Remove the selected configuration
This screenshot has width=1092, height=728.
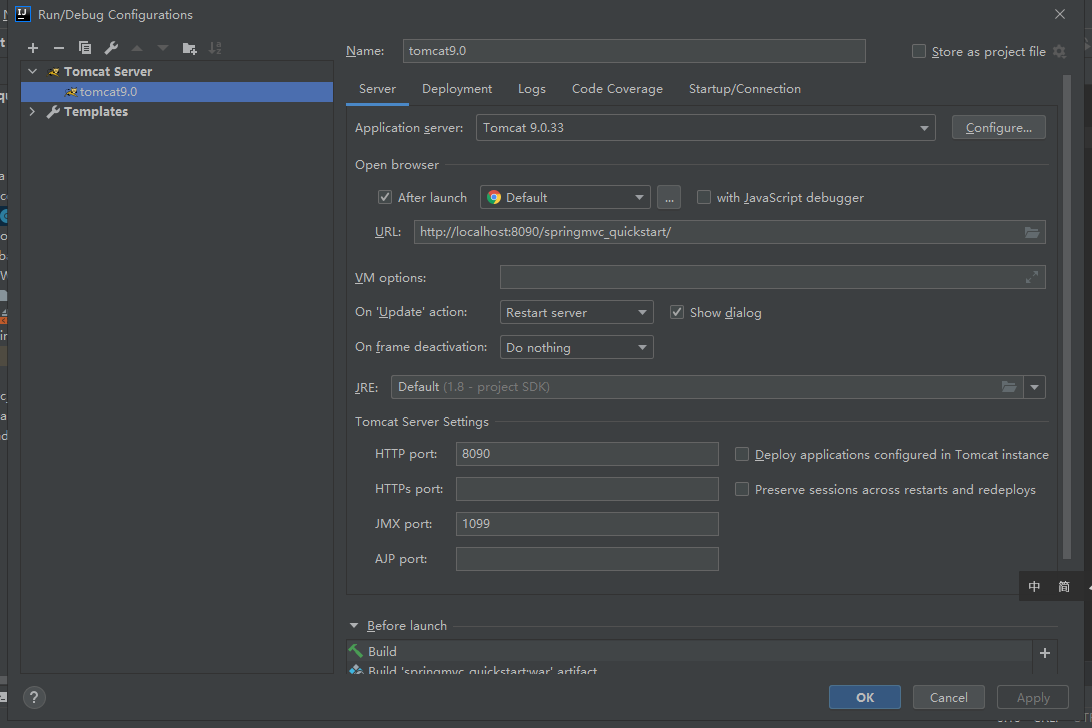tap(59, 48)
